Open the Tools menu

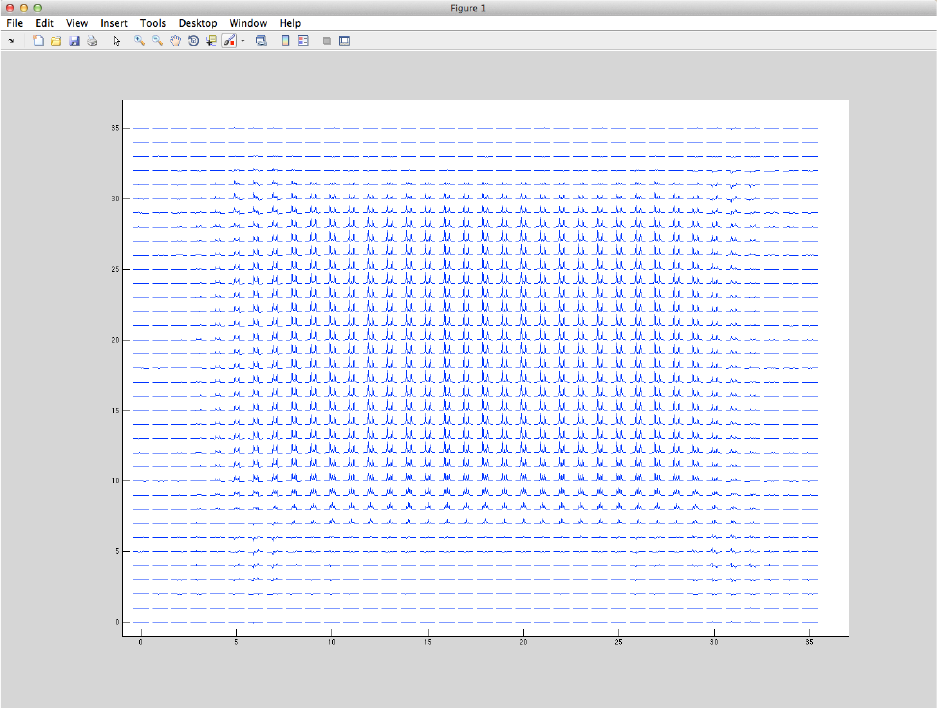pyautogui.click(x=153, y=23)
